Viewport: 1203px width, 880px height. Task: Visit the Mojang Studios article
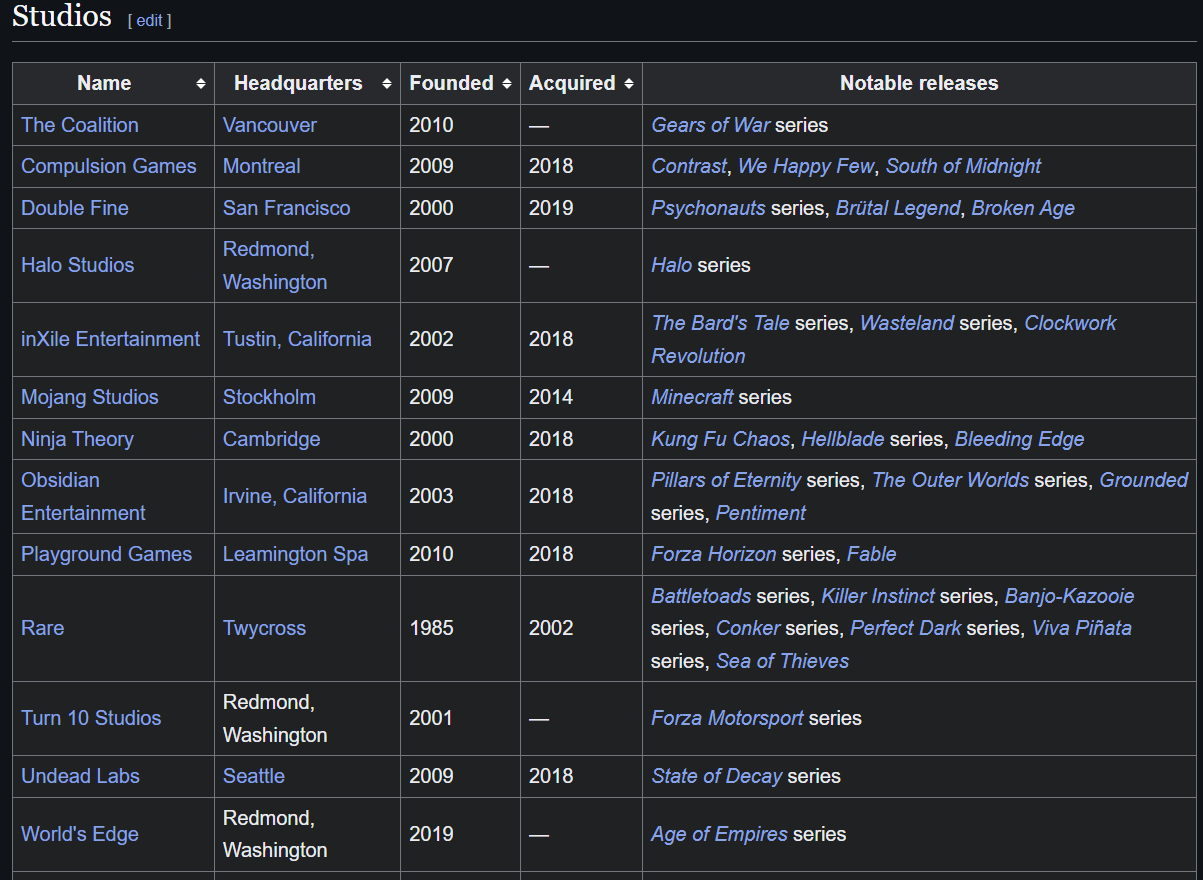[90, 397]
